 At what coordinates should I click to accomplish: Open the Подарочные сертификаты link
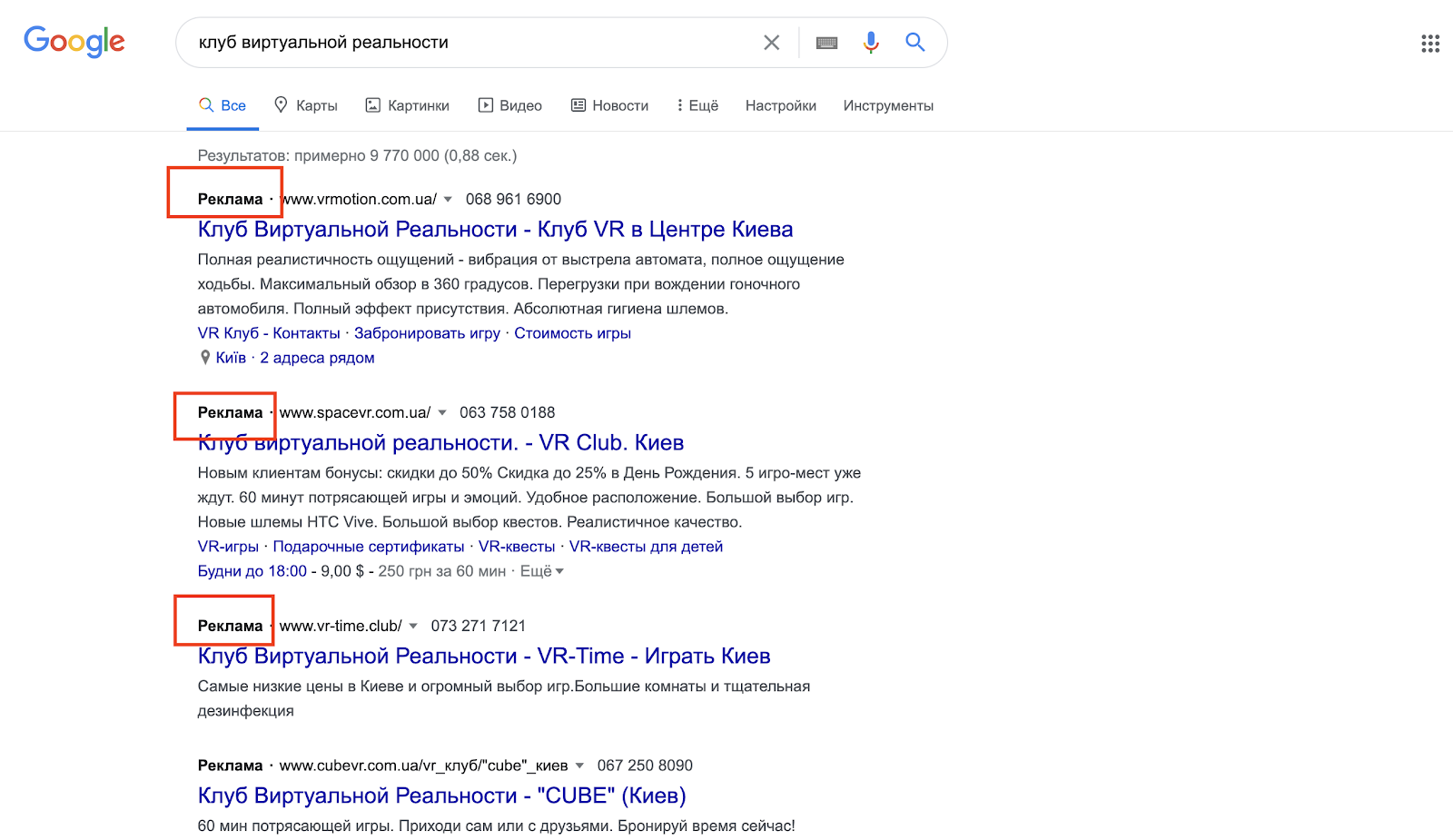click(x=368, y=547)
